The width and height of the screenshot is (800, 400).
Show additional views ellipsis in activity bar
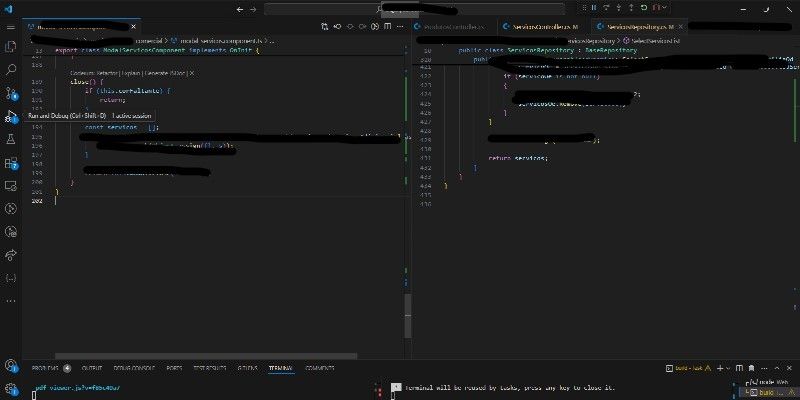(x=11, y=301)
